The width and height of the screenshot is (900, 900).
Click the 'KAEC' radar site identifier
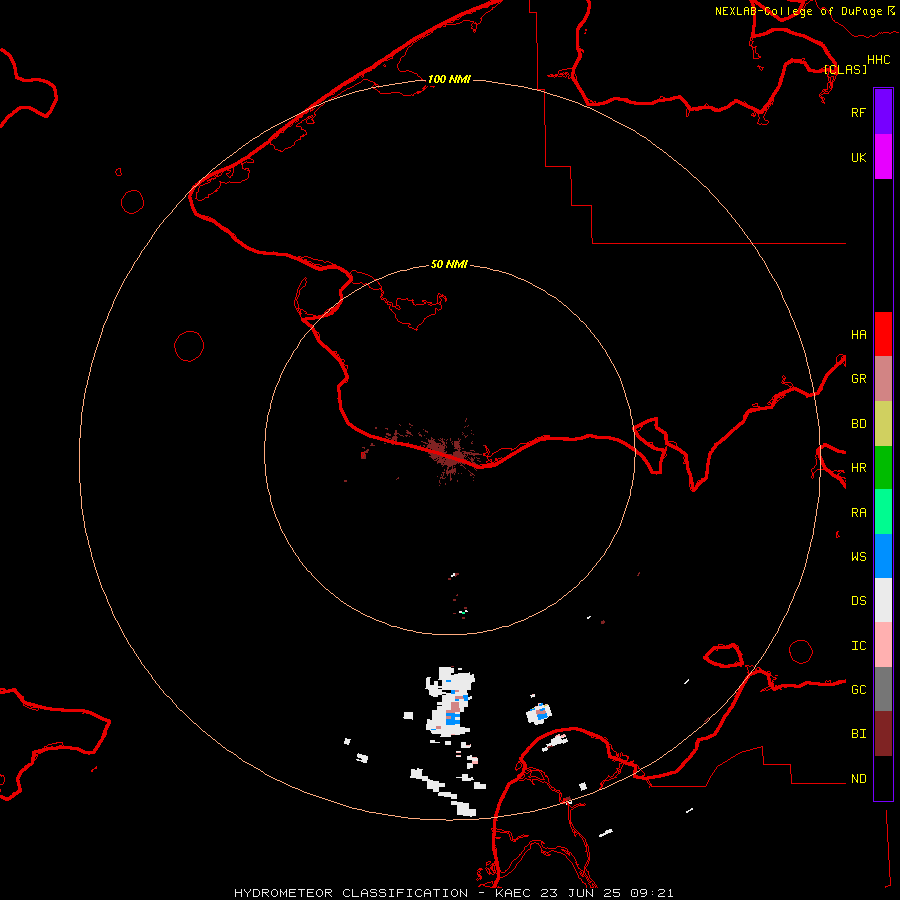pyautogui.click(x=513, y=893)
